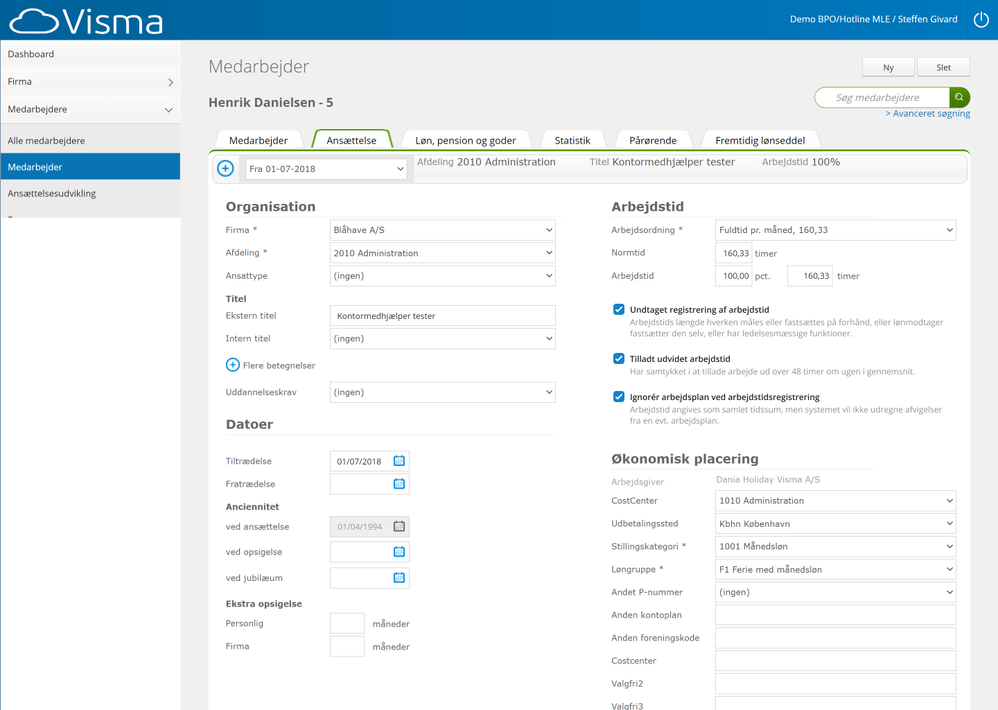The image size is (998, 710).
Task: Collapse the Medarbejdere sidebar menu
Action: coord(90,109)
